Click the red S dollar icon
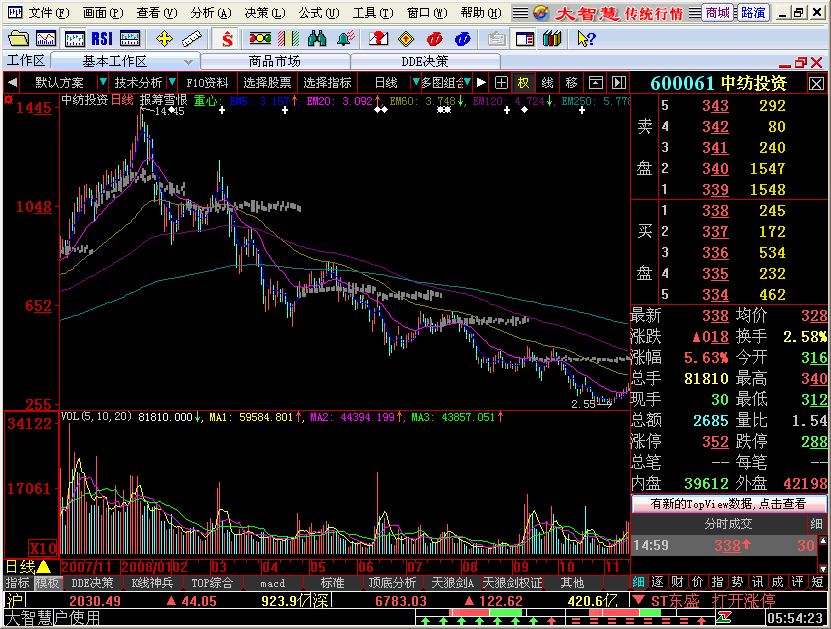Viewport: 831px width, 629px height. 227,39
